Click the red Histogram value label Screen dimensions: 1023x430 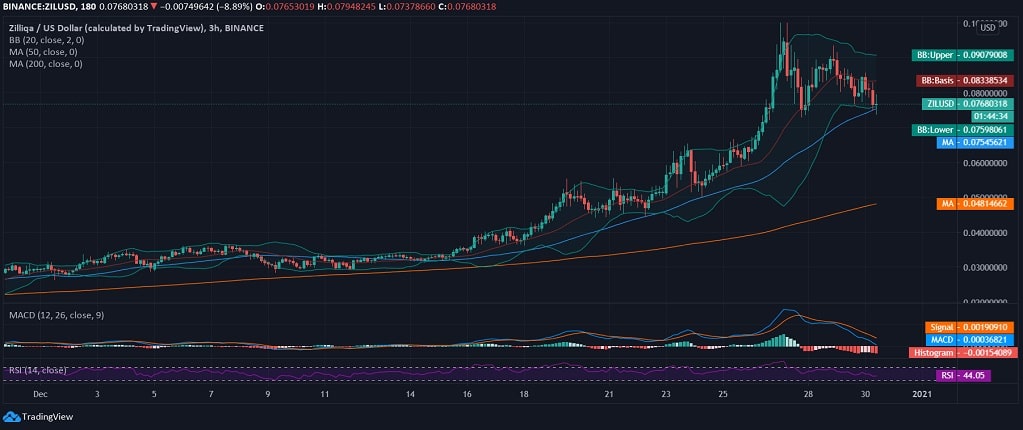(x=960, y=352)
